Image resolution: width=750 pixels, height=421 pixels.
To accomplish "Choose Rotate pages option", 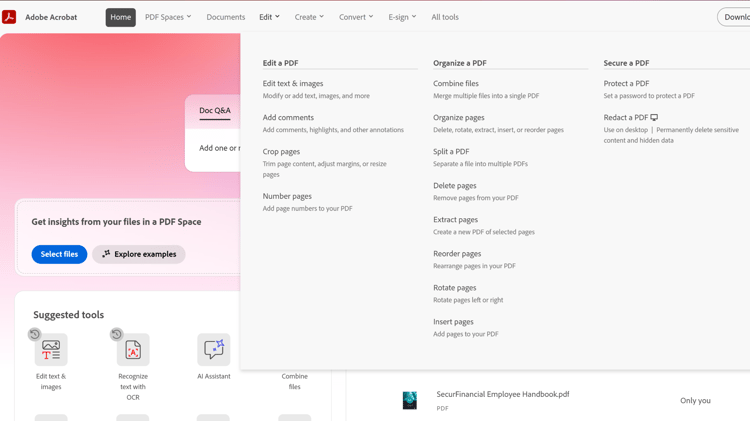I will [455, 288].
